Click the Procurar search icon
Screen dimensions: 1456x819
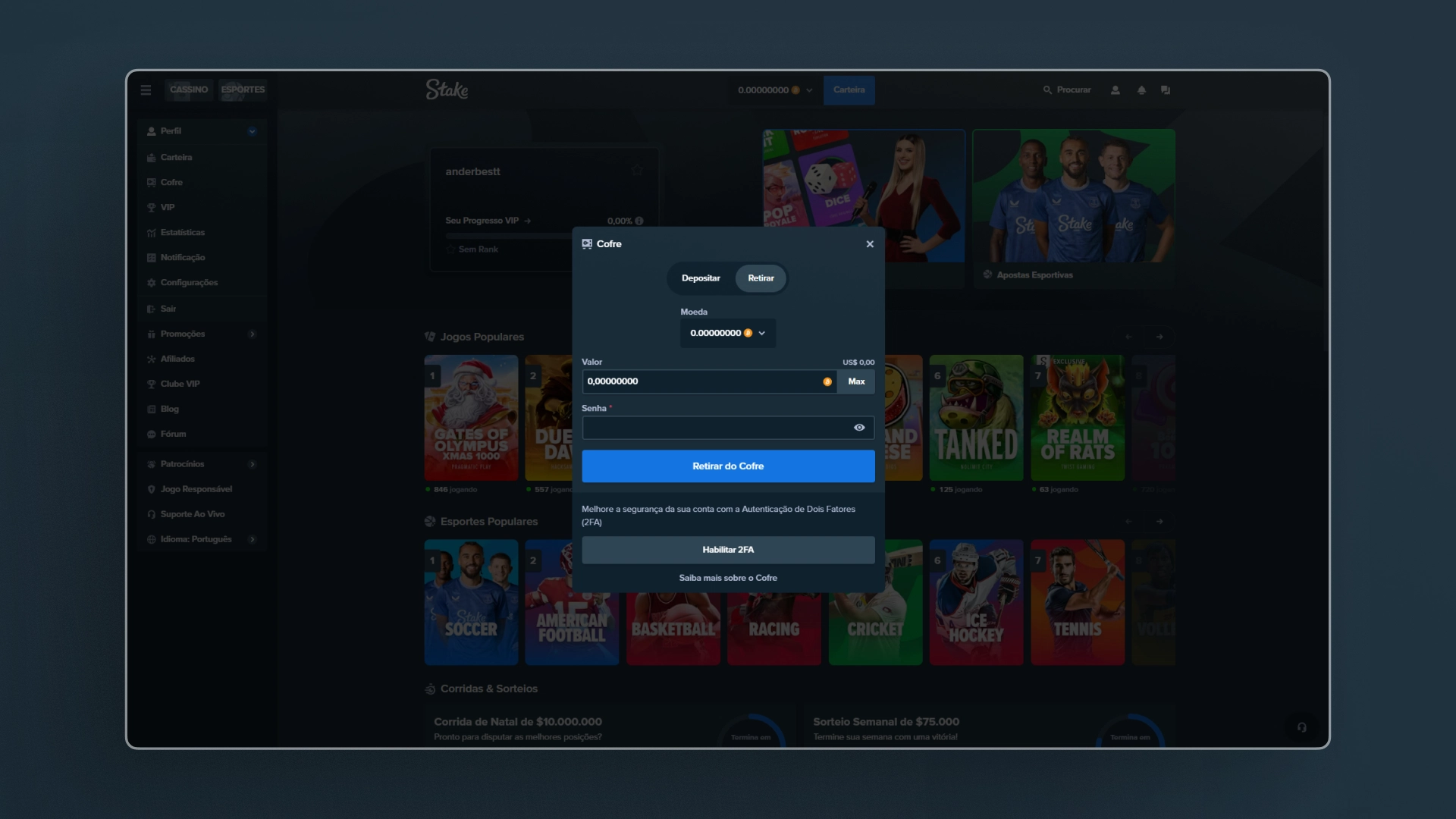point(1047,89)
